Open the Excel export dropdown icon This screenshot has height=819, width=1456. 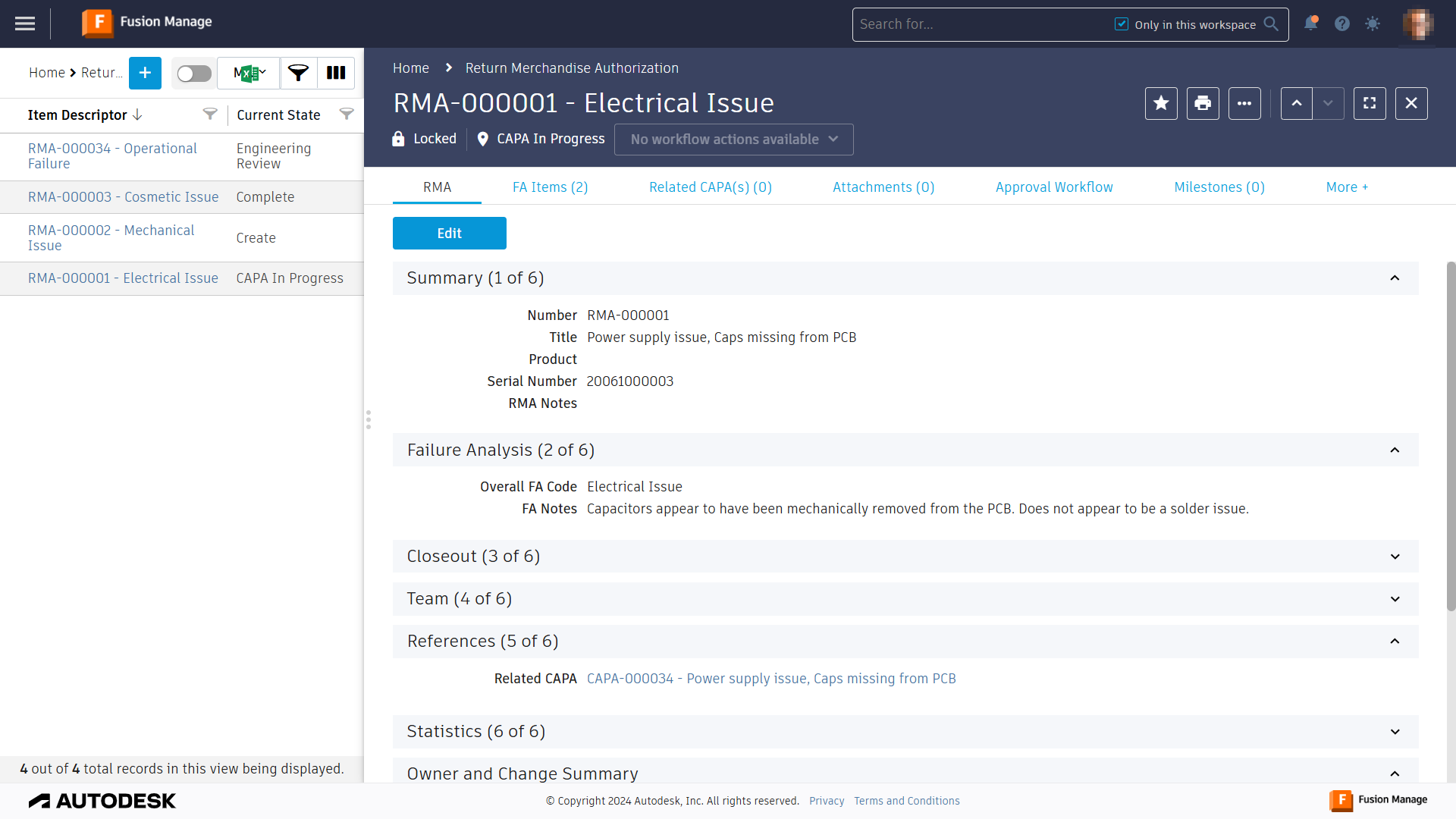pos(249,73)
